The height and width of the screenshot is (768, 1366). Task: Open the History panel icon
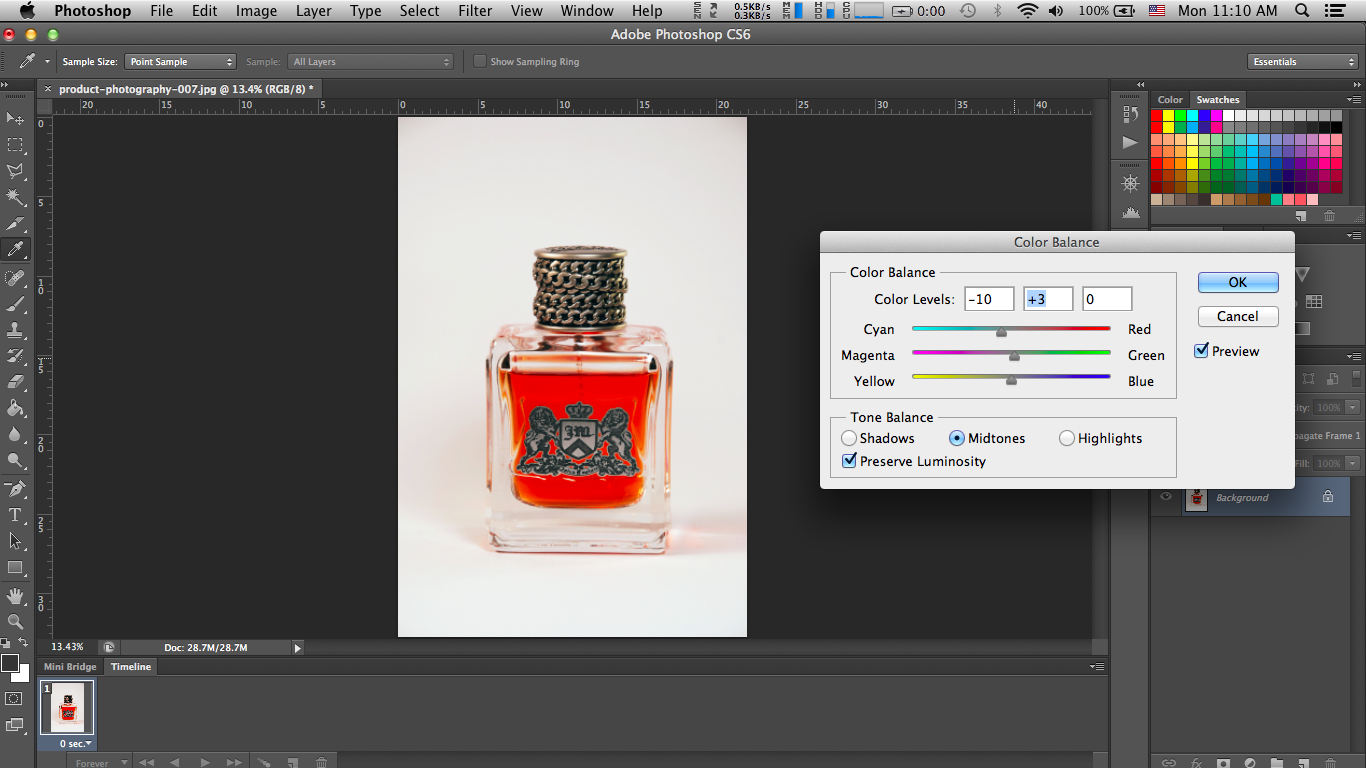coord(1131,115)
